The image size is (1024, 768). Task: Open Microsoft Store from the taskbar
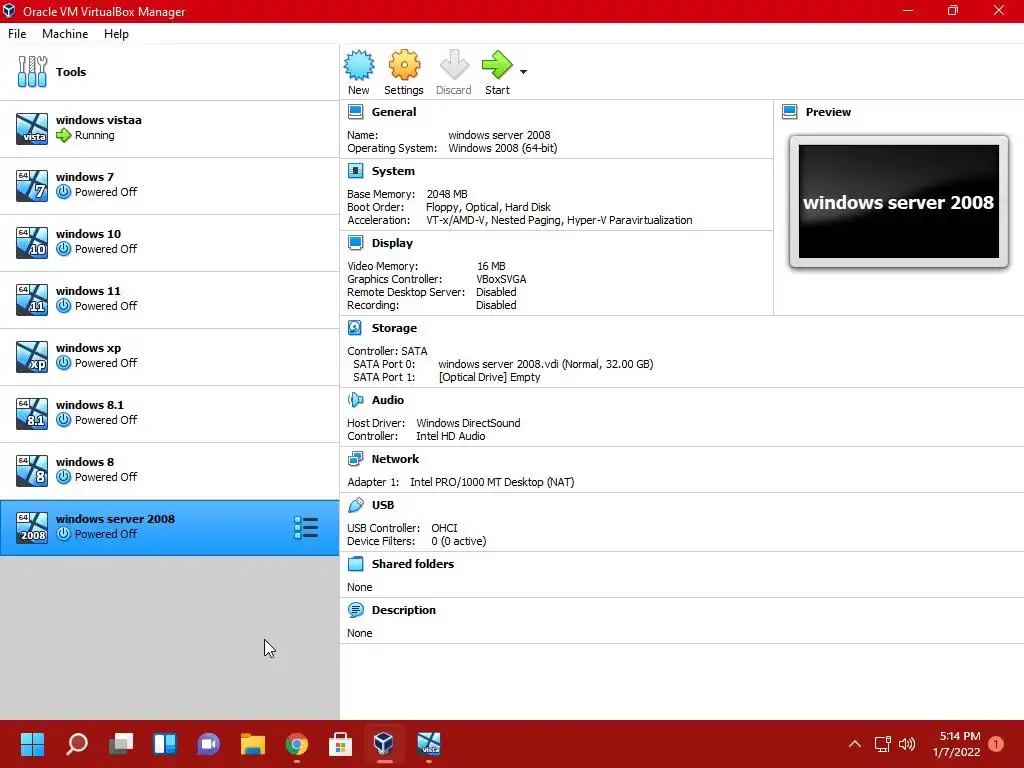pos(340,744)
